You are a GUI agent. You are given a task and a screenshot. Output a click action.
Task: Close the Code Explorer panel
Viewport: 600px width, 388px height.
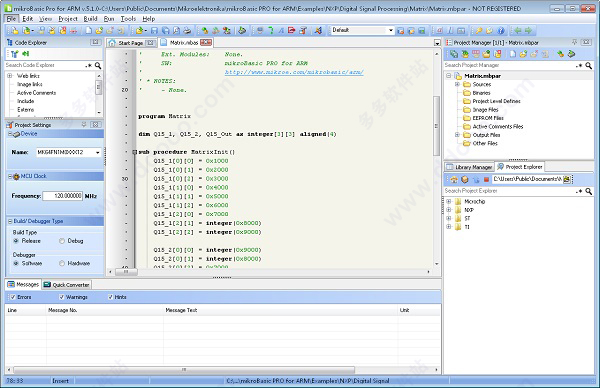96,42
